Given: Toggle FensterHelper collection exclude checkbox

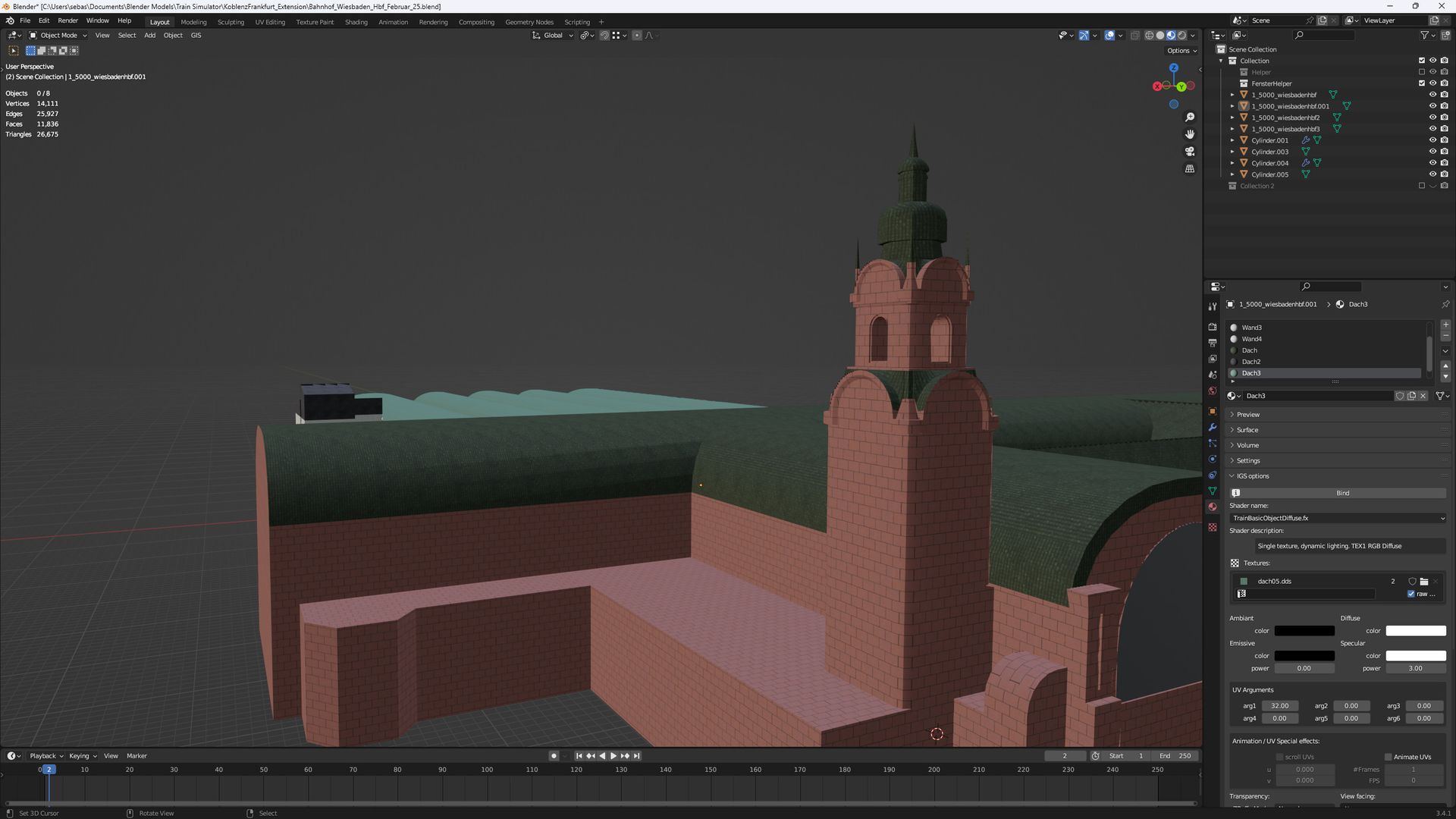Looking at the screenshot, I should coord(1422,83).
